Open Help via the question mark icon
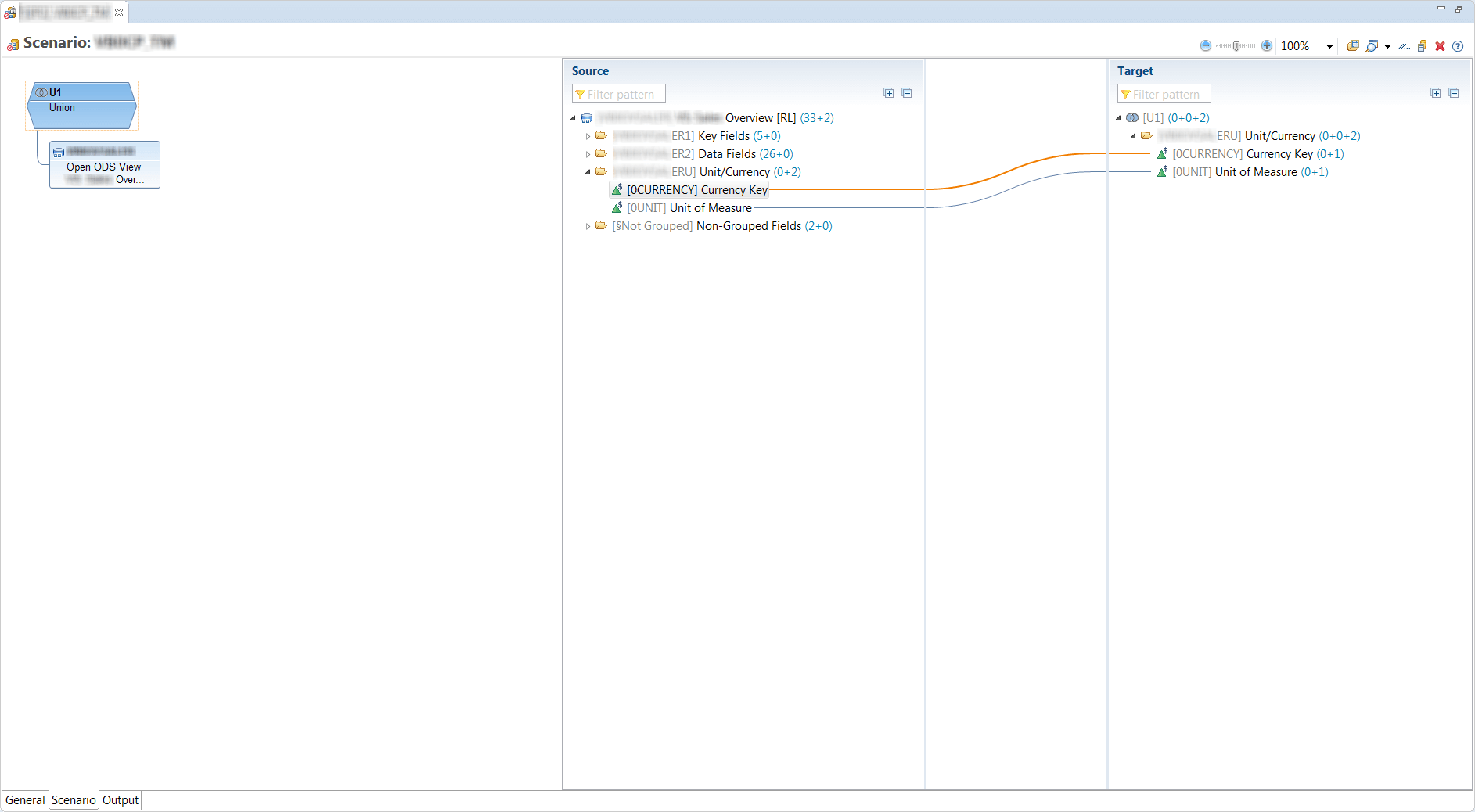The image size is (1475, 812). tap(1458, 45)
